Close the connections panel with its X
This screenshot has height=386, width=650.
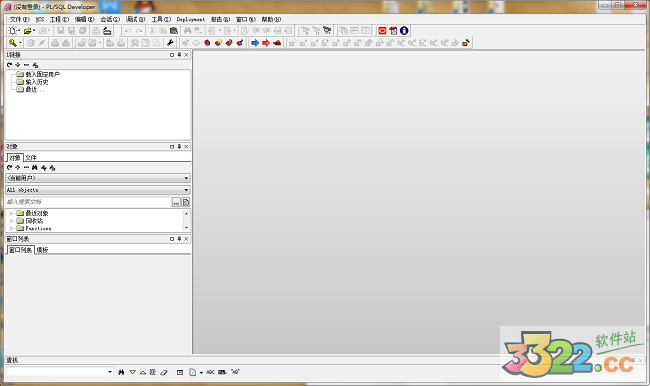click(186, 55)
